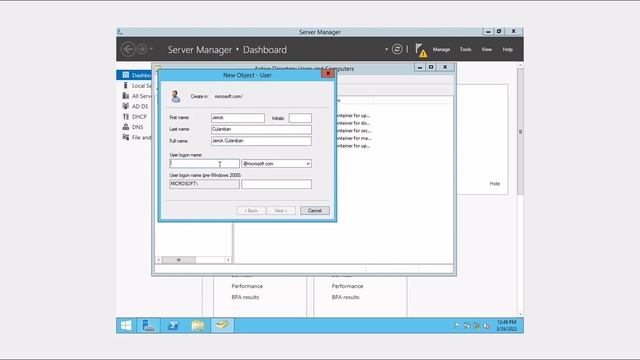This screenshot has width=640, height=360.
Task: Open DHCP in the sidebar
Action: [x=135, y=117]
